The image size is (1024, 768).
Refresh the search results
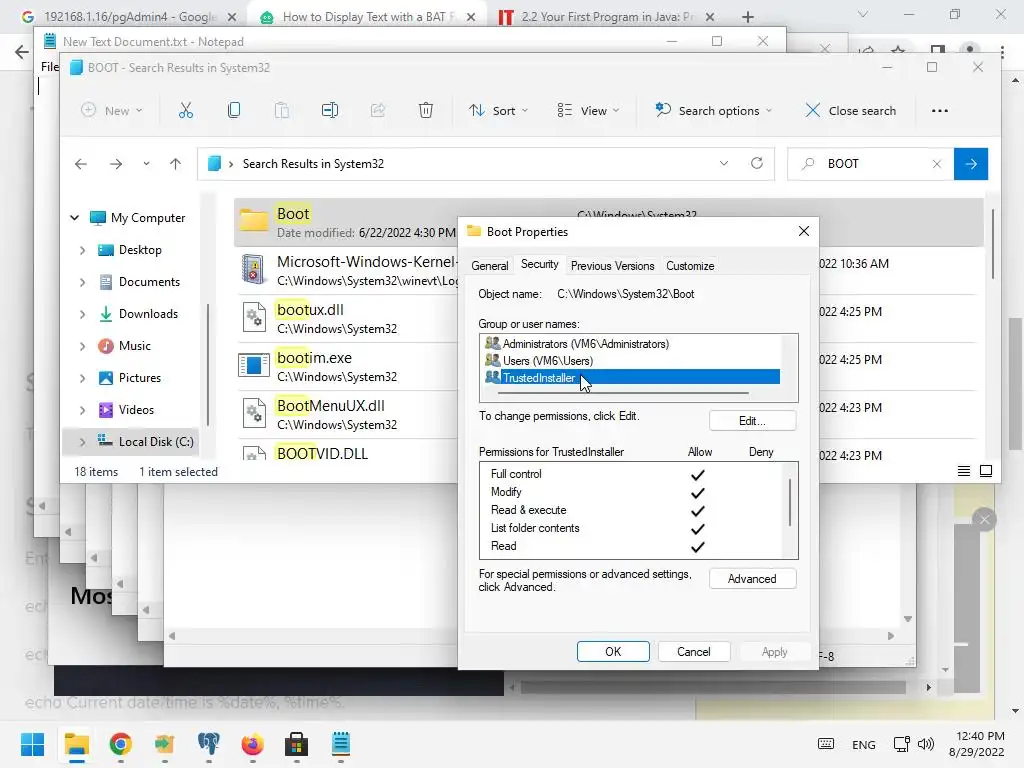[756, 163]
